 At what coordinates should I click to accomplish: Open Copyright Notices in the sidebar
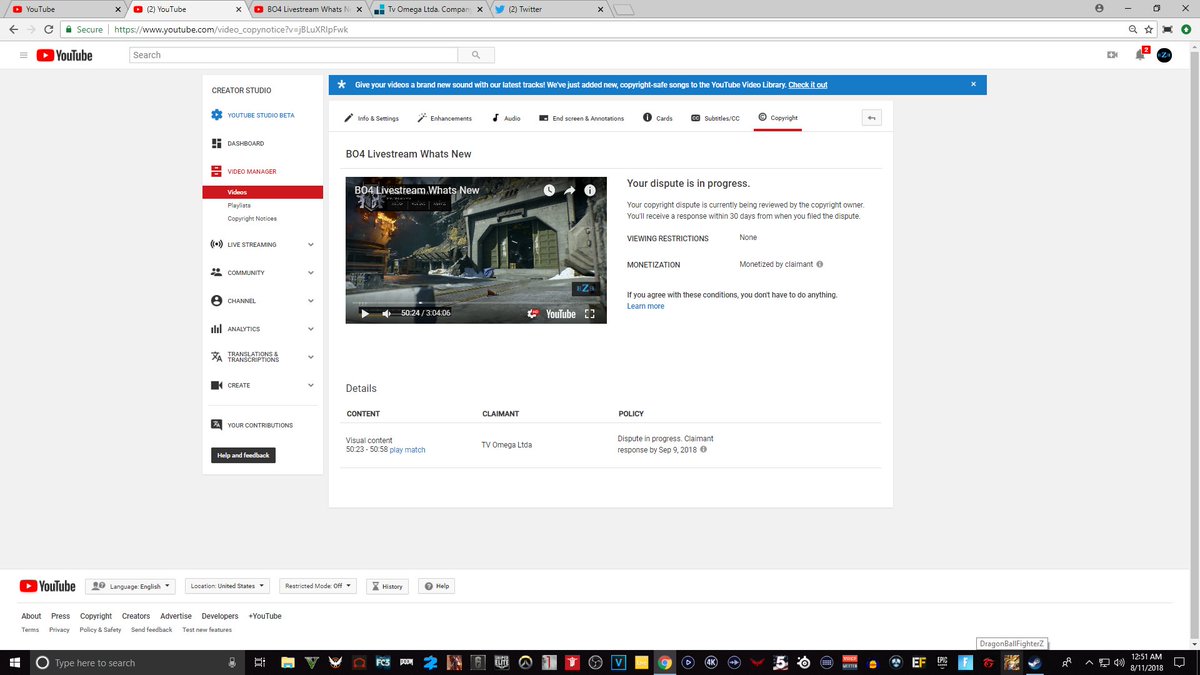point(252,218)
